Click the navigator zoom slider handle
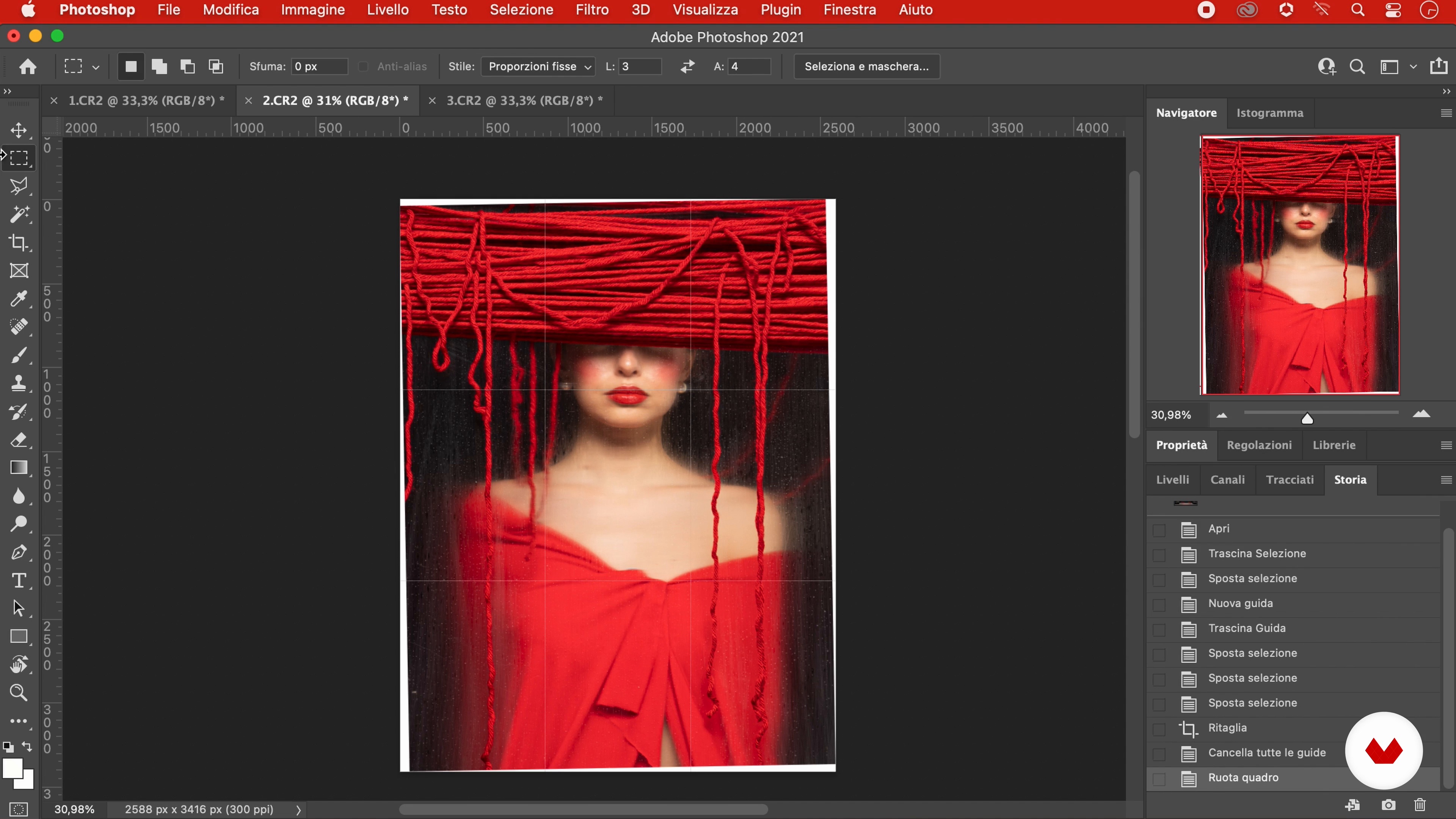 click(x=1307, y=418)
